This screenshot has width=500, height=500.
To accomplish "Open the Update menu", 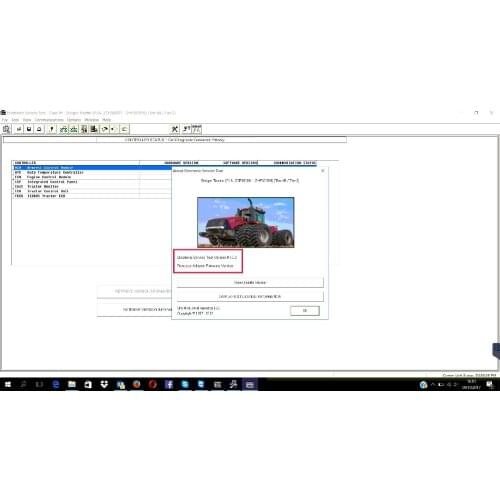I will (x=74, y=120).
